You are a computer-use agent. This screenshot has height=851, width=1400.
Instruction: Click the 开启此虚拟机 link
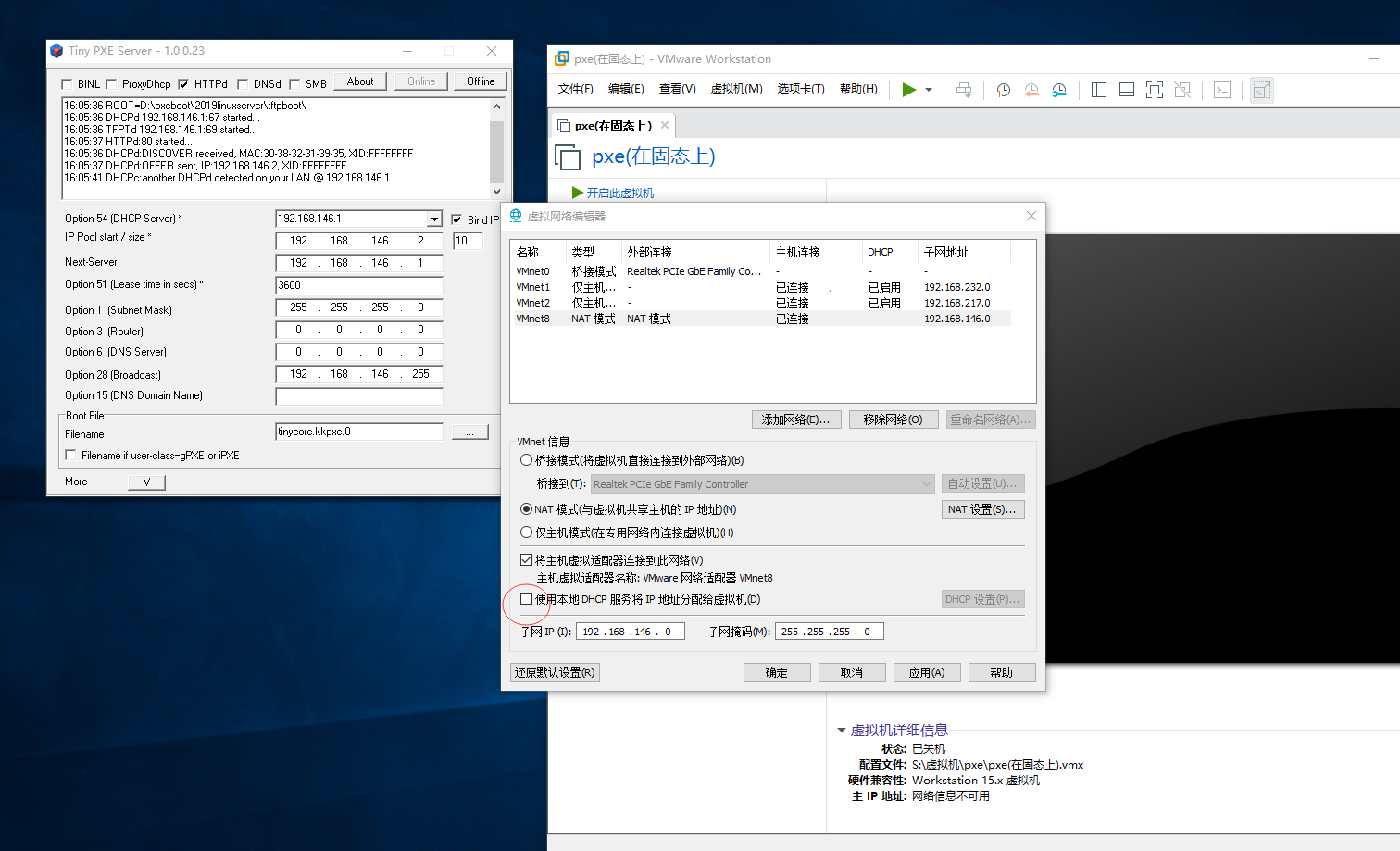tap(620, 193)
